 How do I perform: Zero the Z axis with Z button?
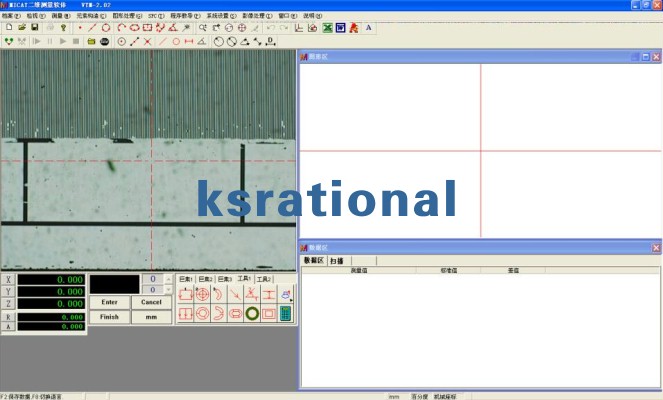click(x=9, y=304)
